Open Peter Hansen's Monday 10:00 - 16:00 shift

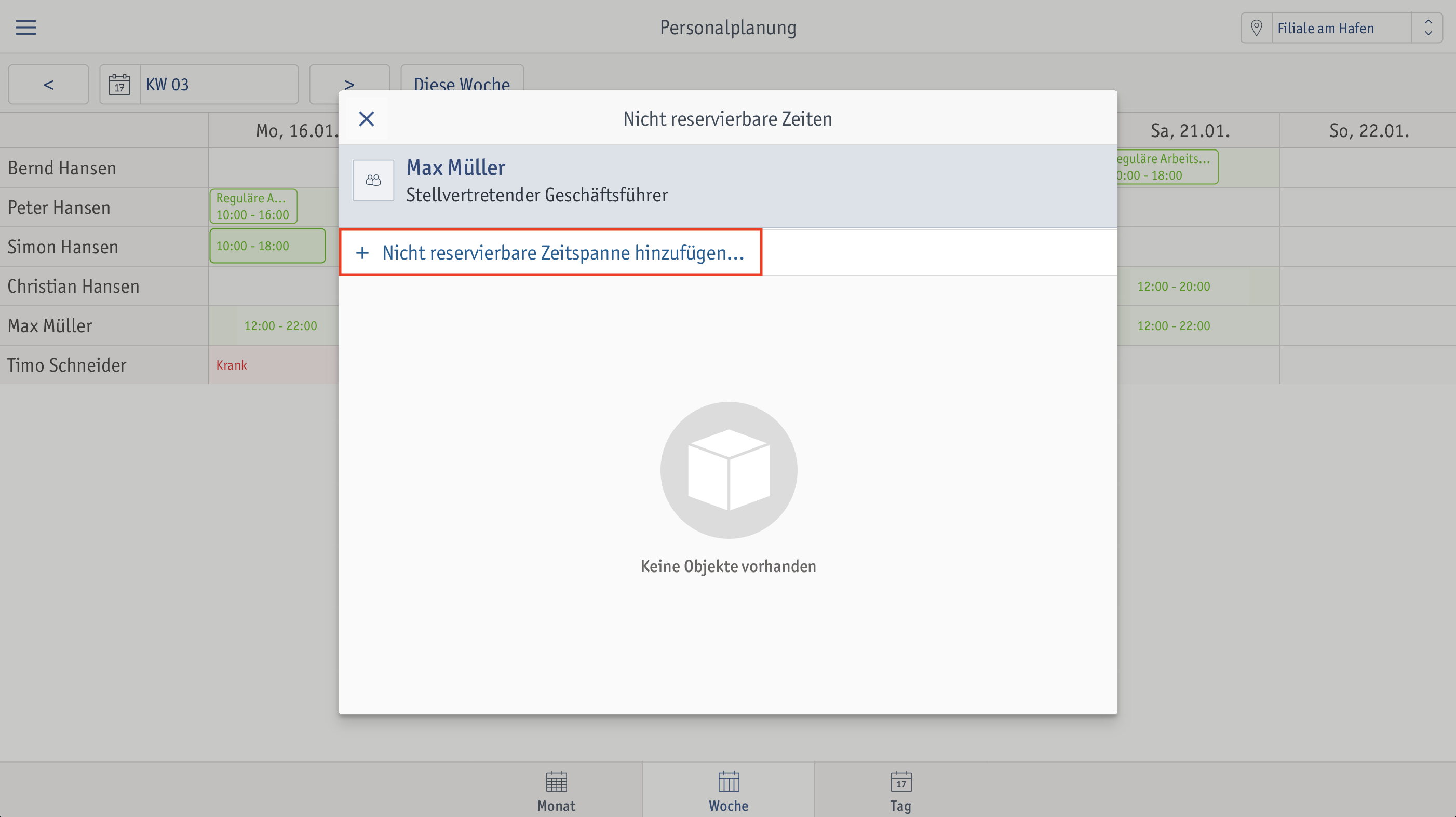click(253, 207)
